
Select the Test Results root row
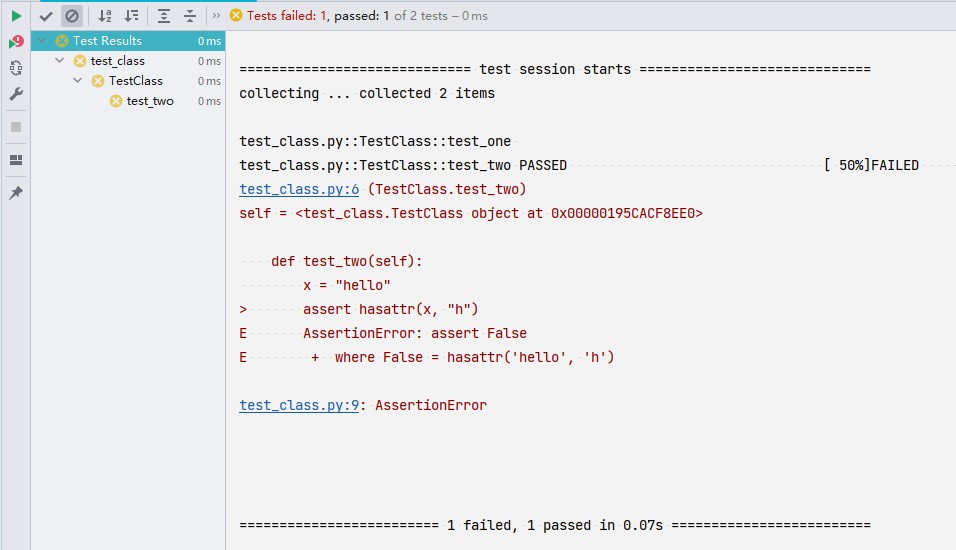[x=107, y=41]
